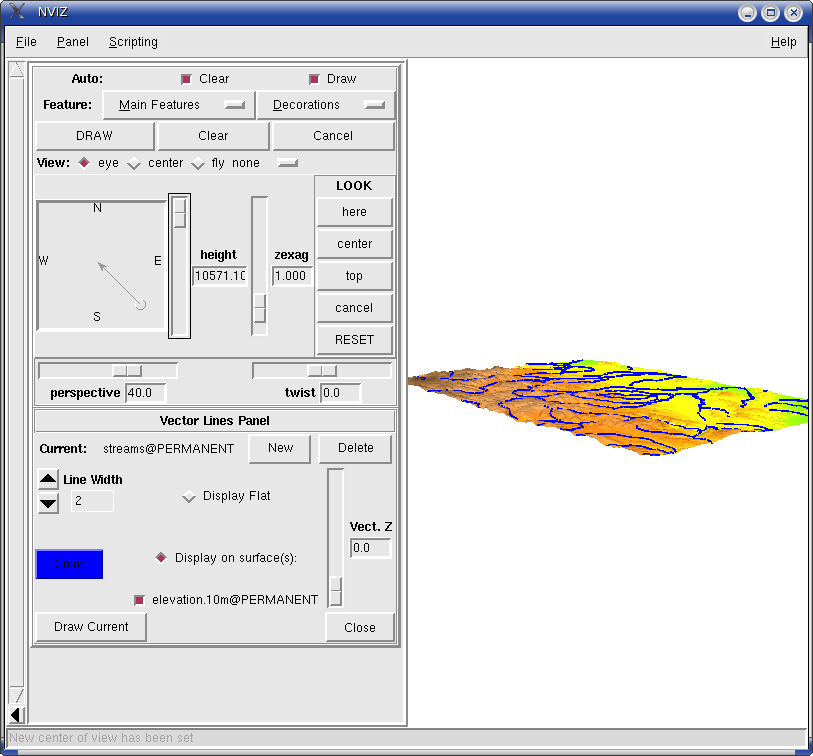The width and height of the screenshot is (813, 756).
Task: Click the Vector Lines Panel title
Action: point(214,421)
